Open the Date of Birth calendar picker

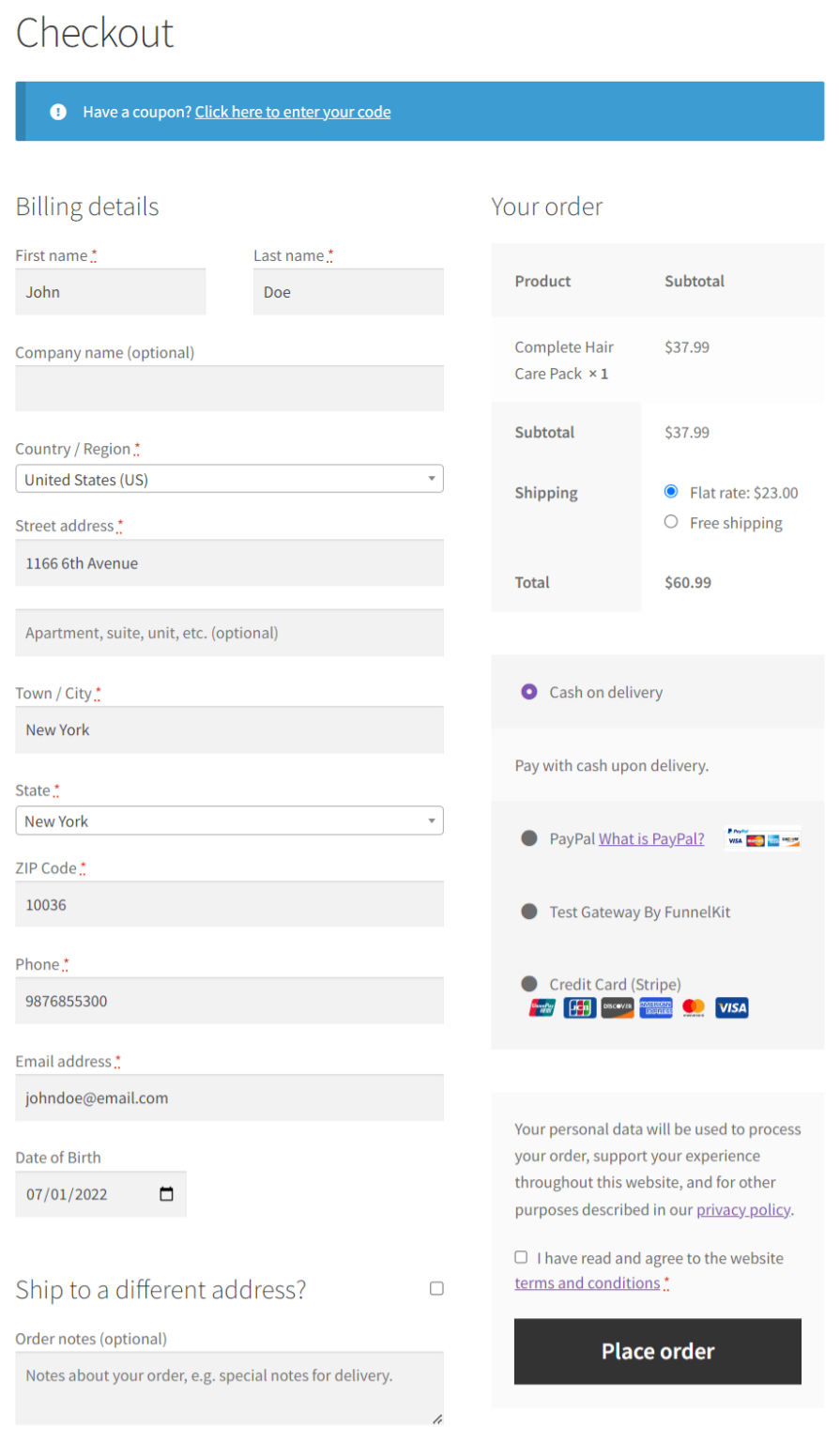point(166,1193)
